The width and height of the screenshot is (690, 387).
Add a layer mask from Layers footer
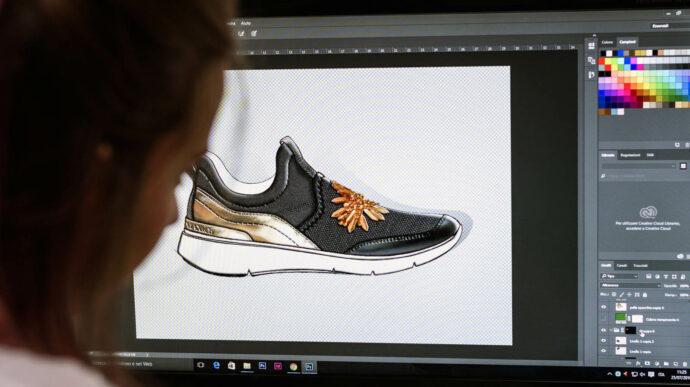click(647, 364)
